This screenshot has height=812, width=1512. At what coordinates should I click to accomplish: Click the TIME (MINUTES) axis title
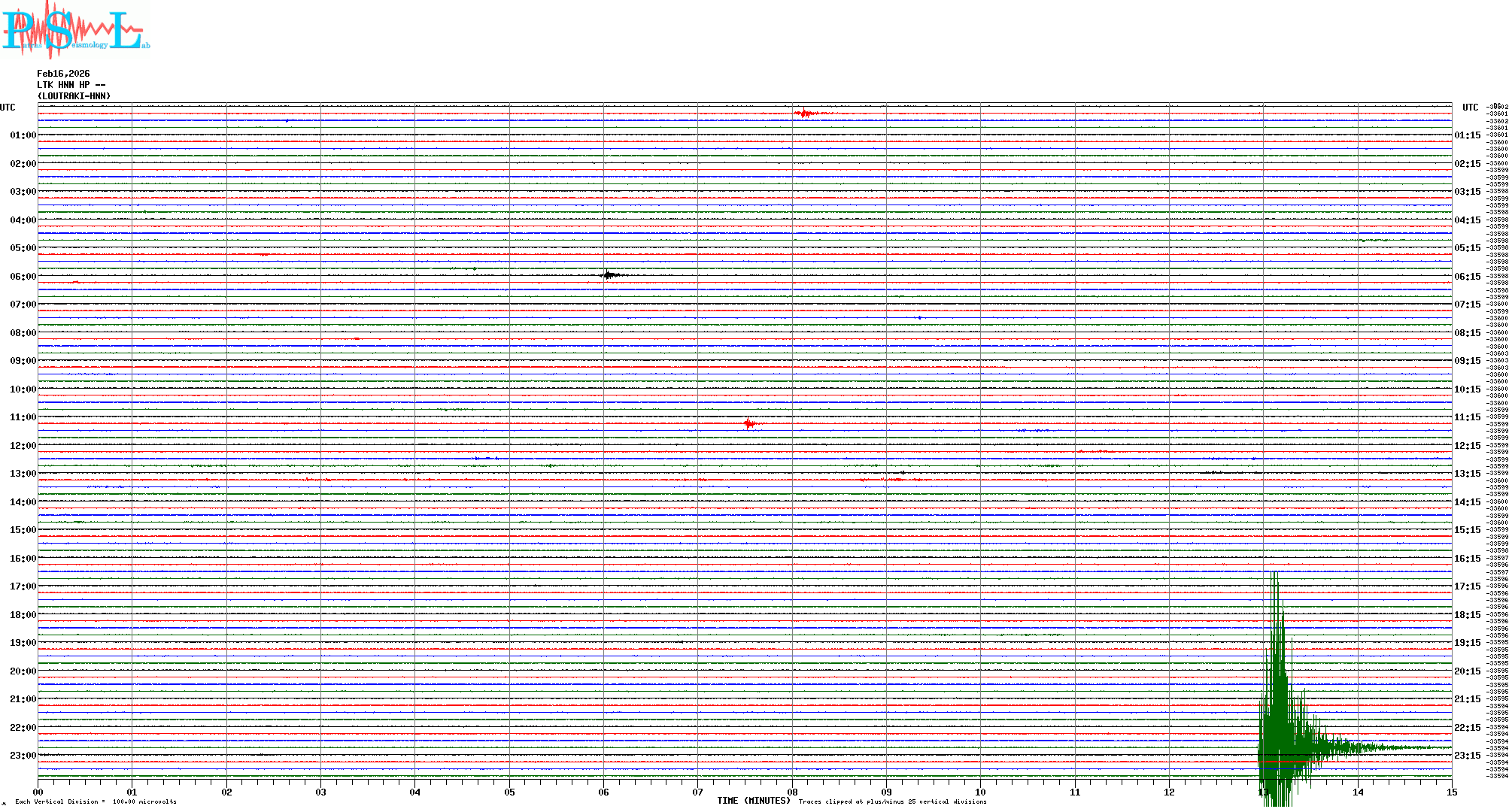point(753,801)
